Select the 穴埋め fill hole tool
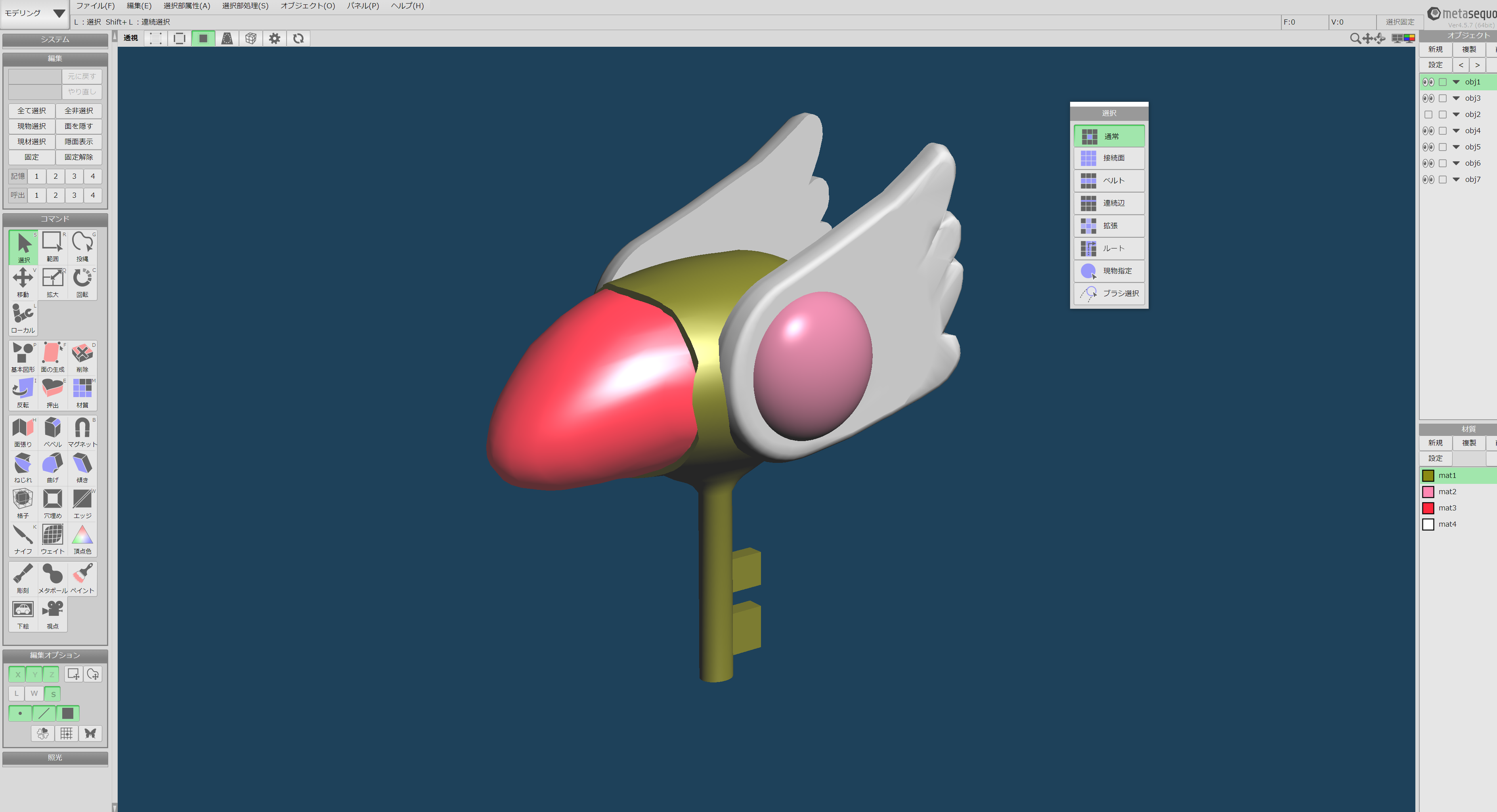The image size is (1497, 812). (52, 503)
